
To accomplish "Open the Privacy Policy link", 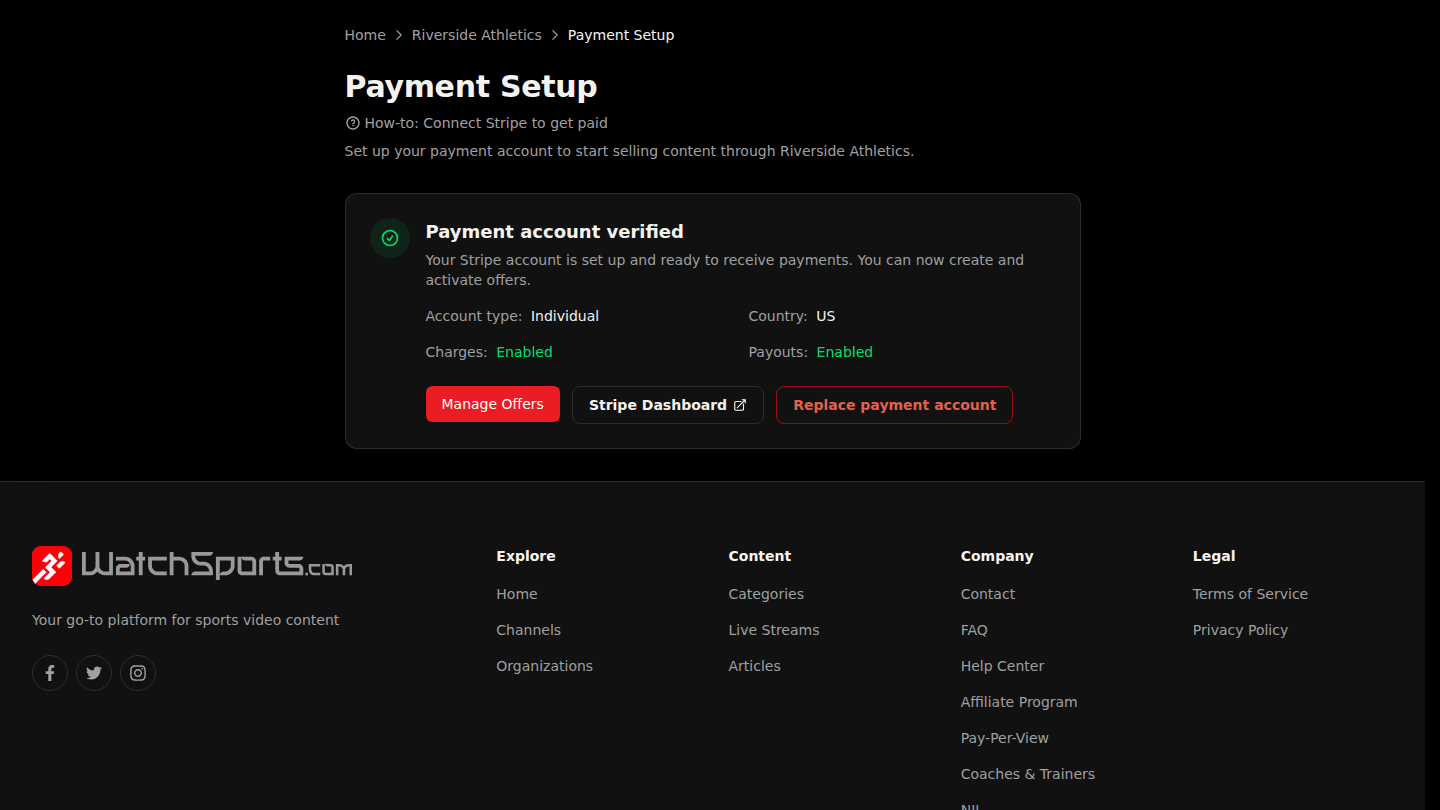I will [1240, 630].
